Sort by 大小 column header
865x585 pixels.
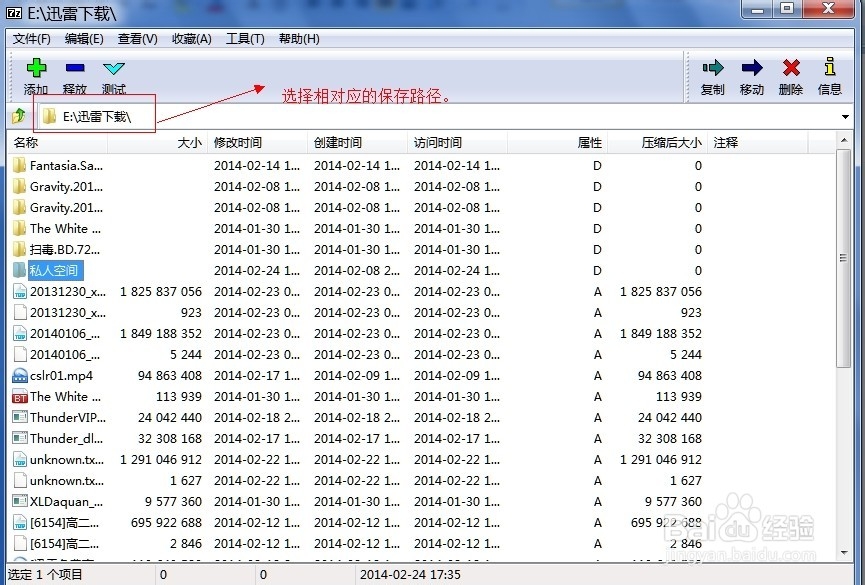click(x=158, y=143)
